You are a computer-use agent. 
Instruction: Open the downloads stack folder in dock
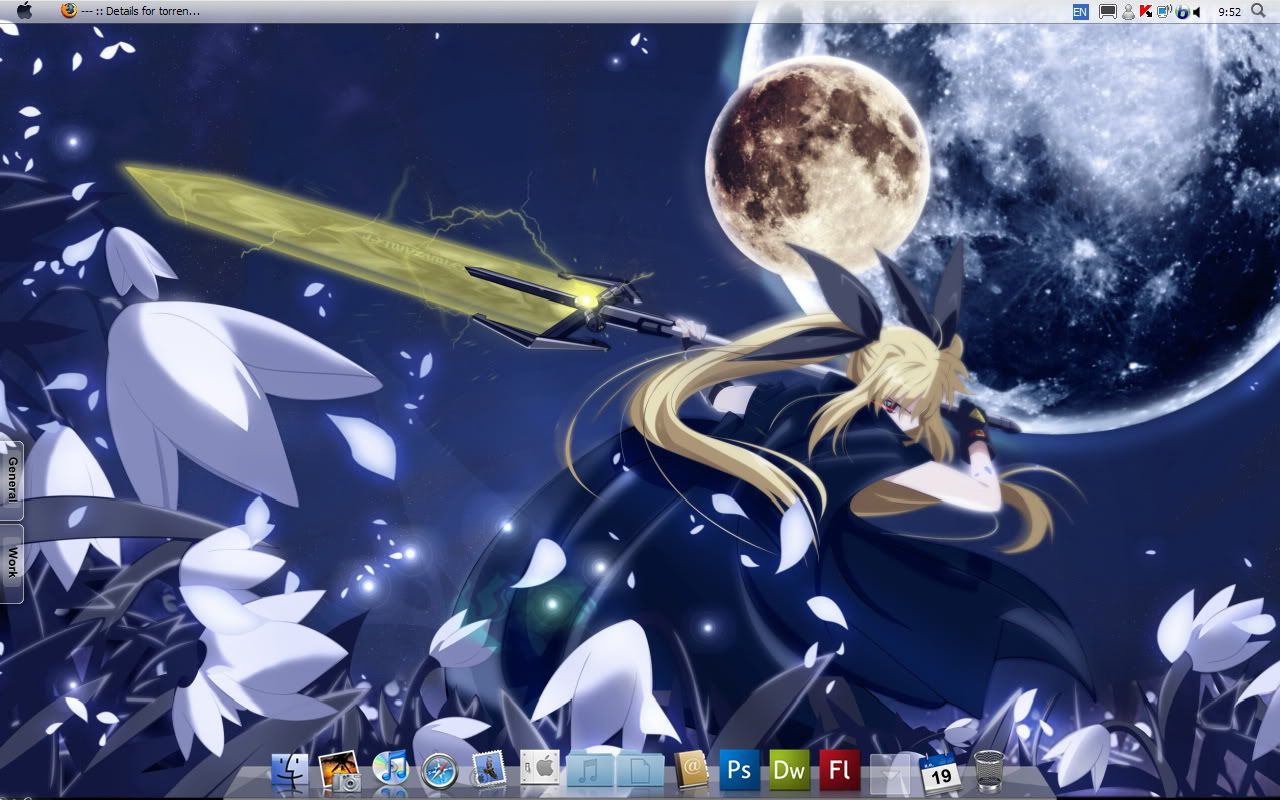click(892, 772)
